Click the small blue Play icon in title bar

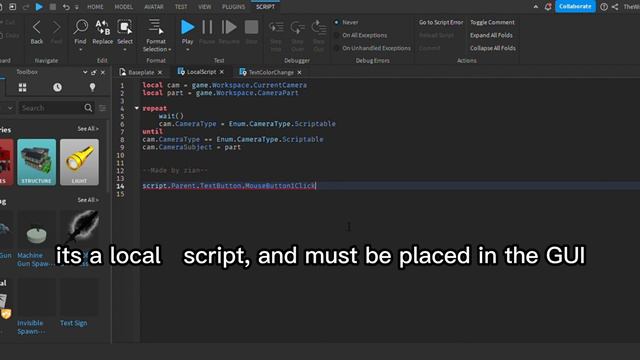coord(39,7)
